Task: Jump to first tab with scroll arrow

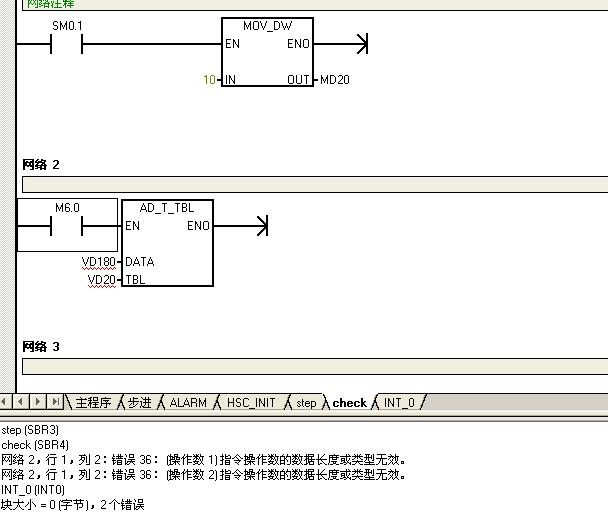Action: 5,401
